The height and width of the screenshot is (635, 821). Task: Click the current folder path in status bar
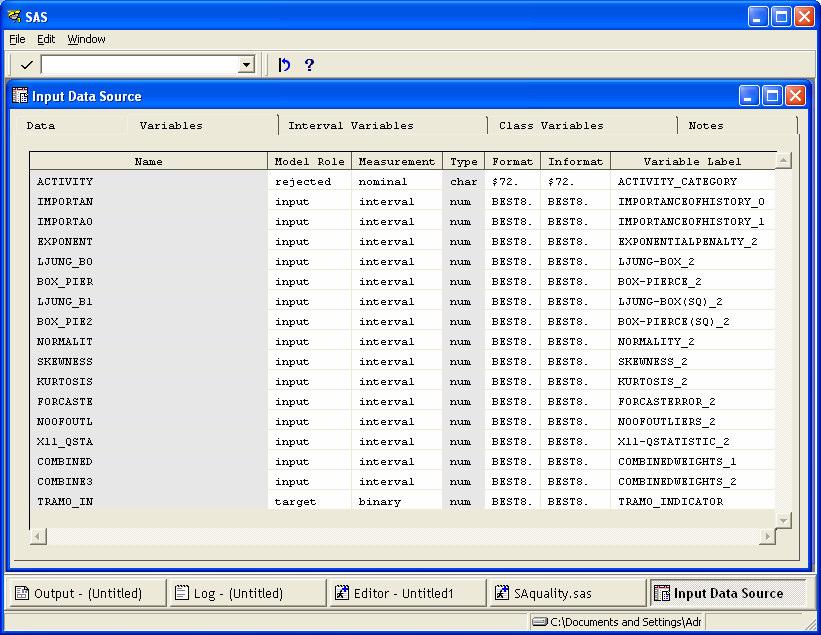click(x=625, y=622)
